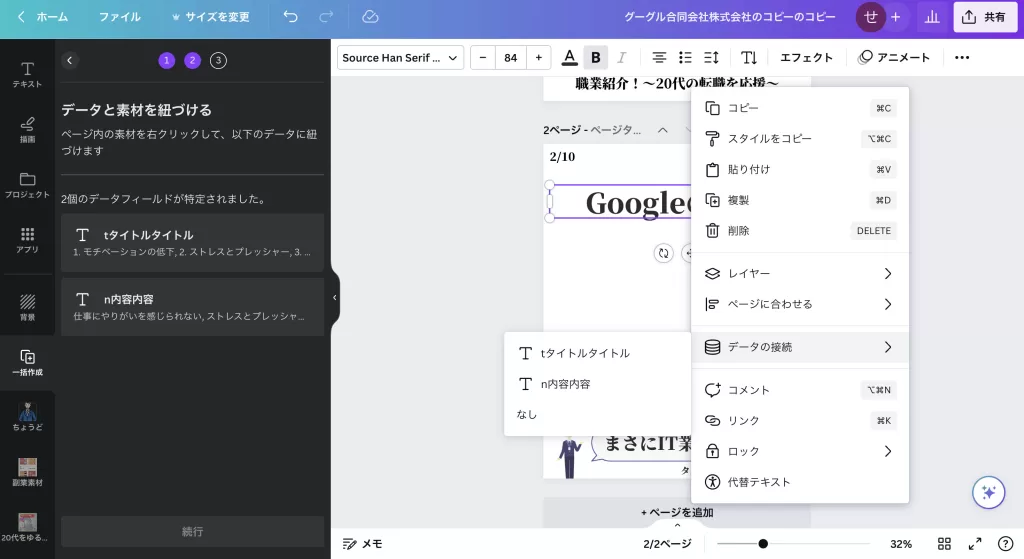The width and height of the screenshot is (1024, 559).
Task: Choose Copy style (スタイルをコピー)
Action: click(x=800, y=138)
